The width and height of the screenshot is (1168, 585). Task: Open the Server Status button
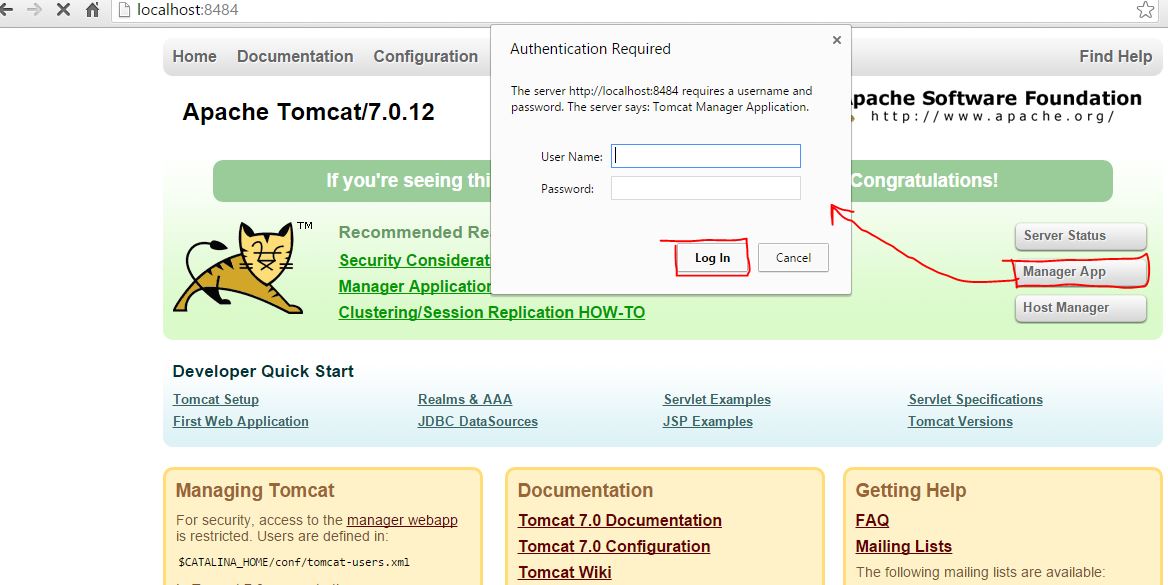(x=1080, y=236)
